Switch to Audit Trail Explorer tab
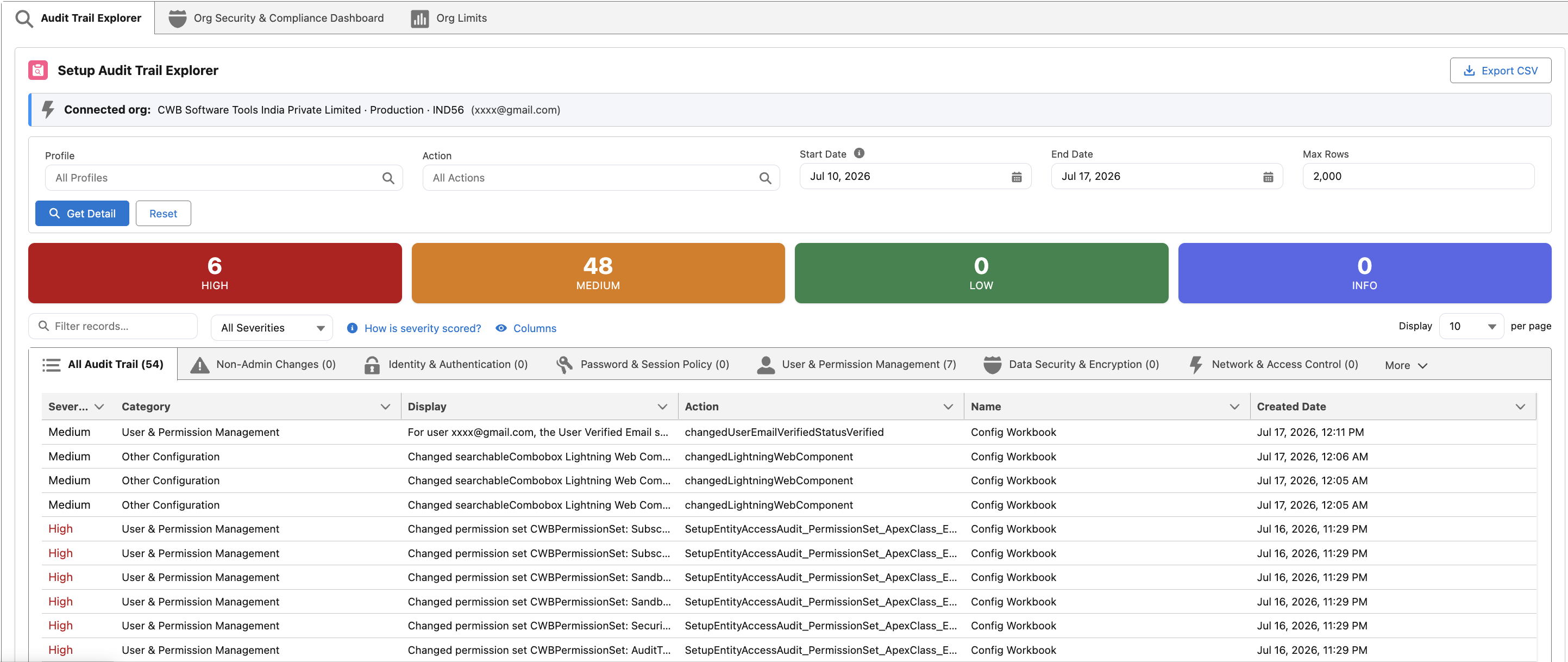 (x=78, y=18)
